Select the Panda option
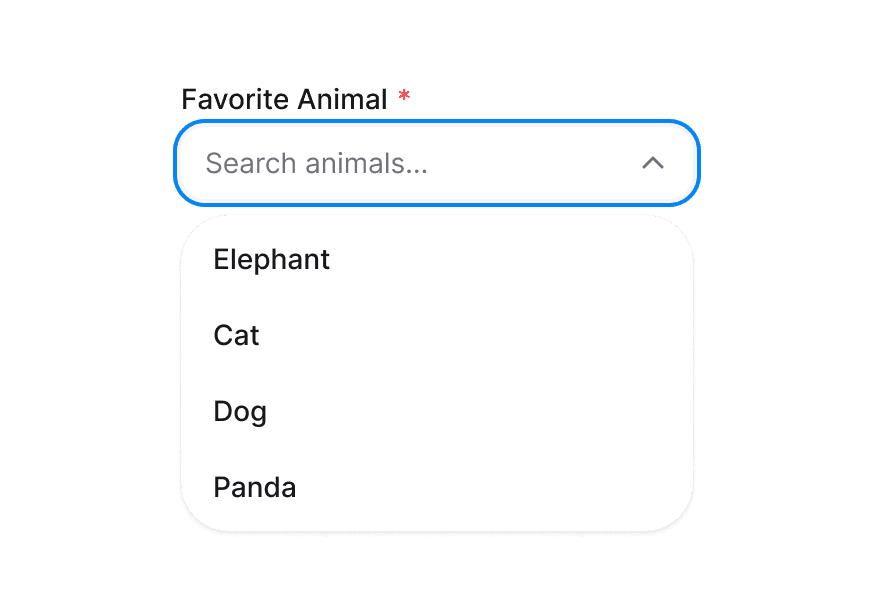 pos(255,488)
